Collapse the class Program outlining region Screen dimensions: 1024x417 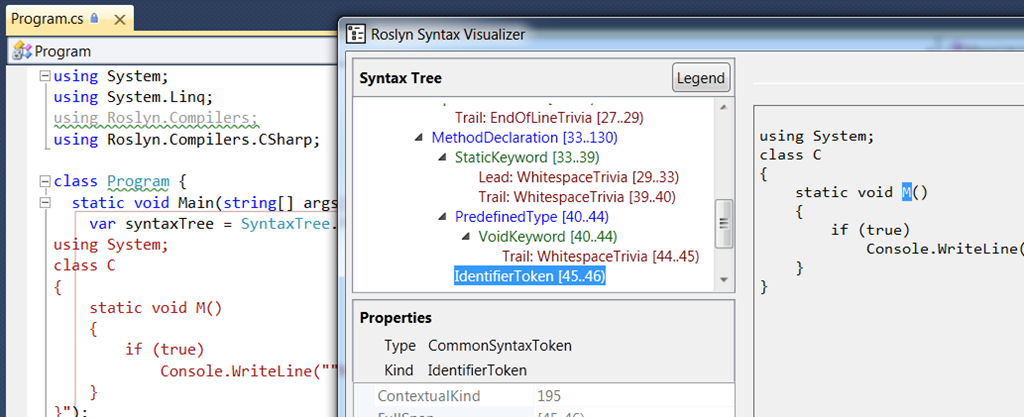pyautogui.click(x=44, y=181)
